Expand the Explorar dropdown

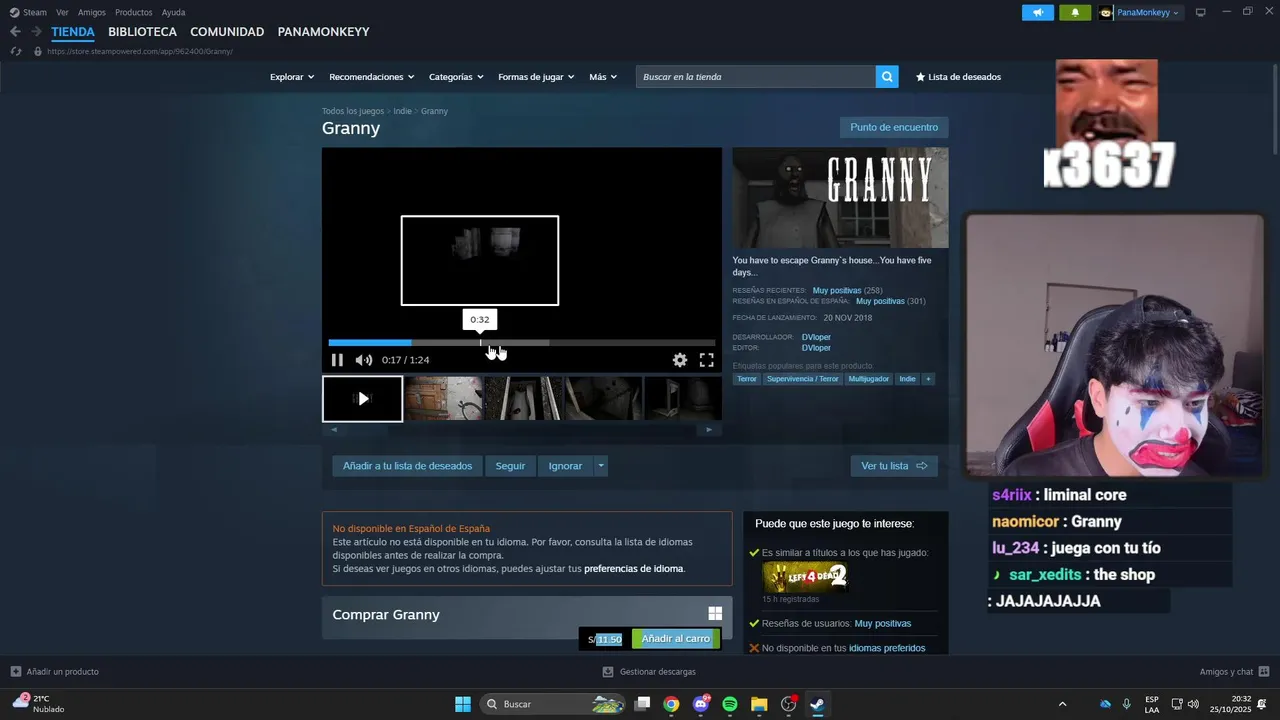pos(292,77)
